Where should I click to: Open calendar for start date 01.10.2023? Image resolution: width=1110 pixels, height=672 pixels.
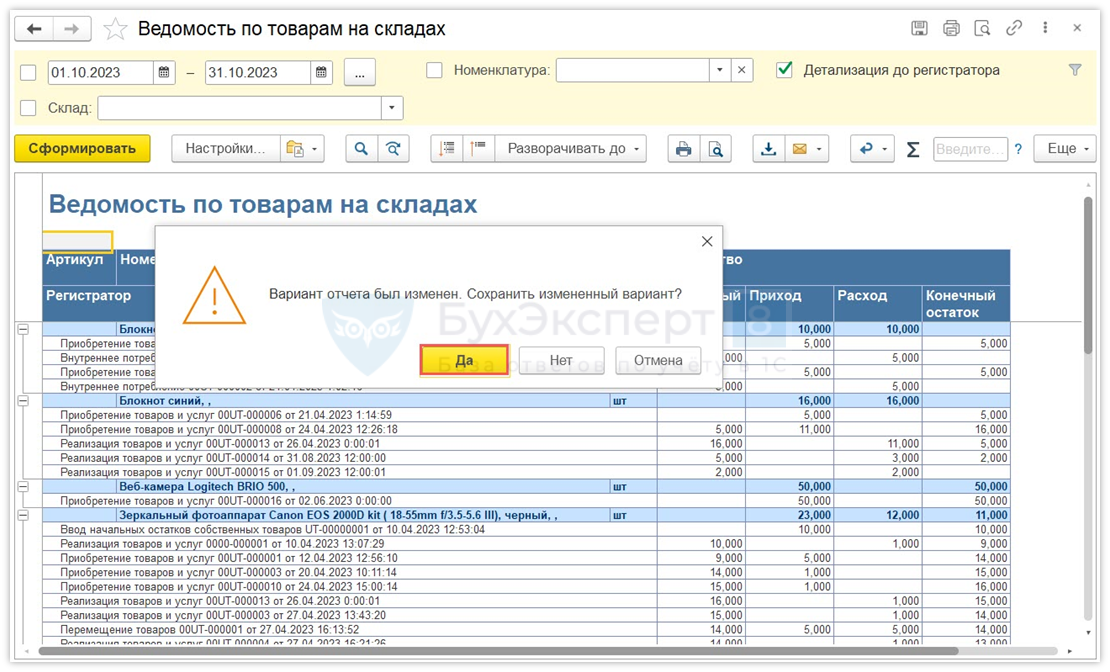click(x=166, y=72)
